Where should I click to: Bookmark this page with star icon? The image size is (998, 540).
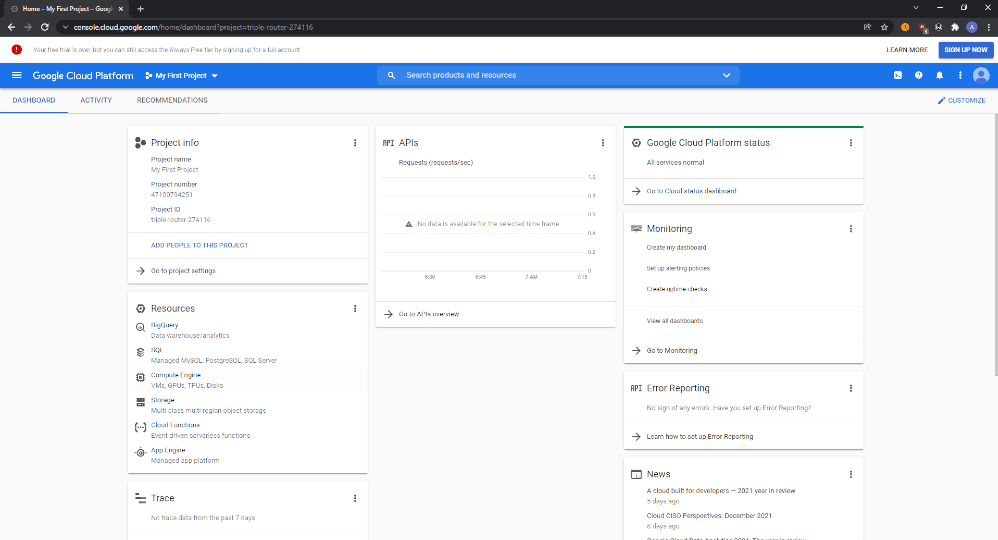click(884, 27)
